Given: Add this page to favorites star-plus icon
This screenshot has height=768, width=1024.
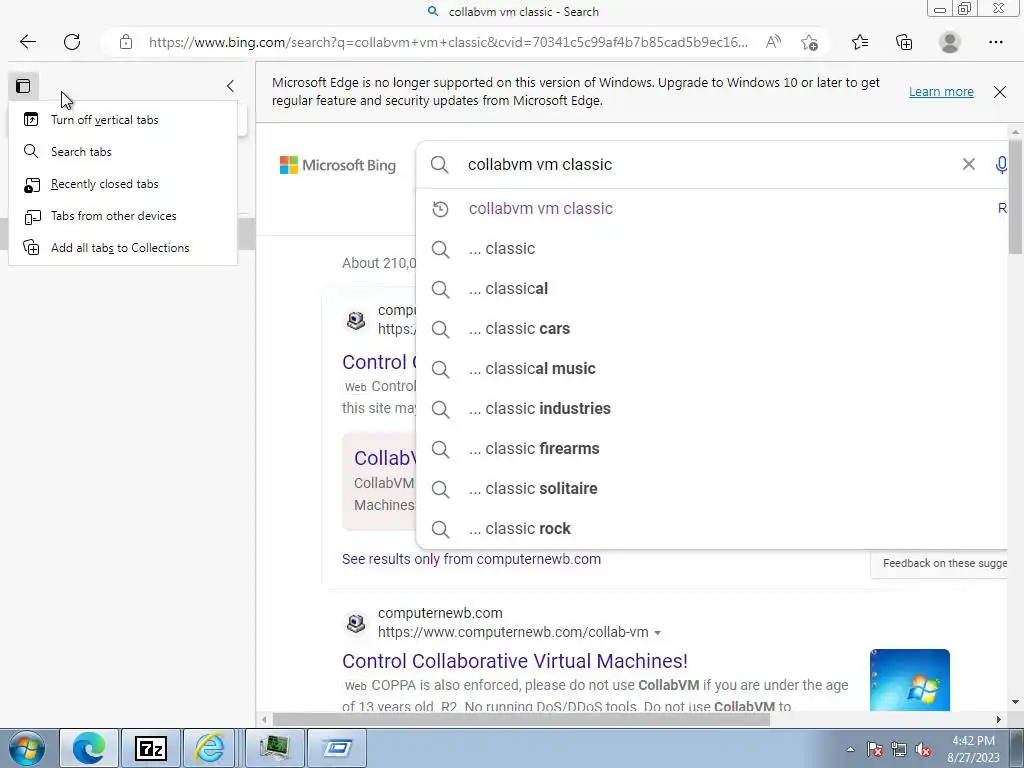Looking at the screenshot, I should (x=809, y=42).
